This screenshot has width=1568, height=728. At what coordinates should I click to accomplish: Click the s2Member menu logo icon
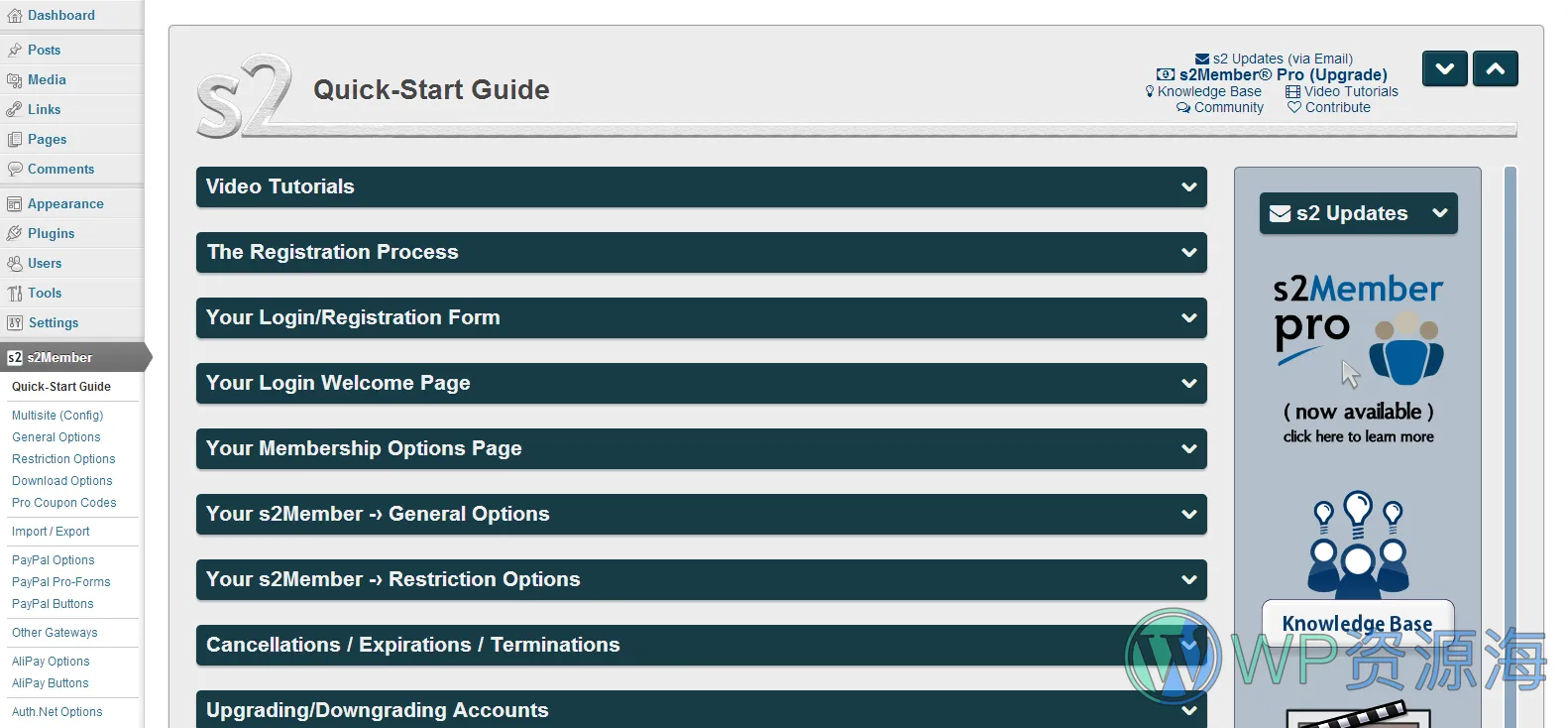coord(14,358)
